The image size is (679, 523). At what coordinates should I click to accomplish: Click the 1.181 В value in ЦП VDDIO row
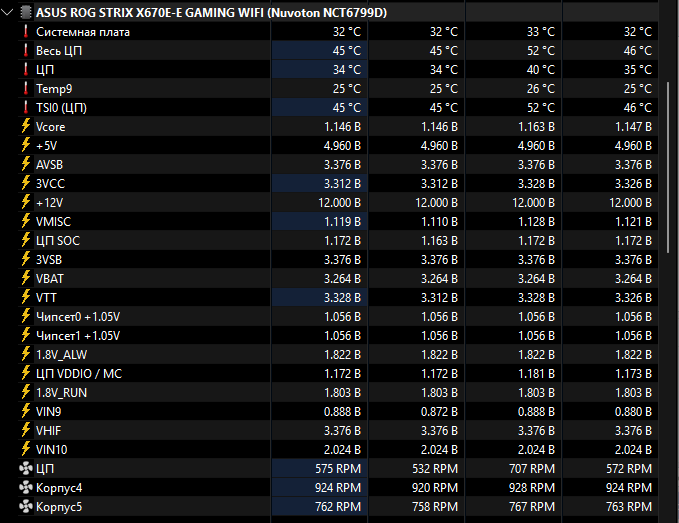point(537,374)
